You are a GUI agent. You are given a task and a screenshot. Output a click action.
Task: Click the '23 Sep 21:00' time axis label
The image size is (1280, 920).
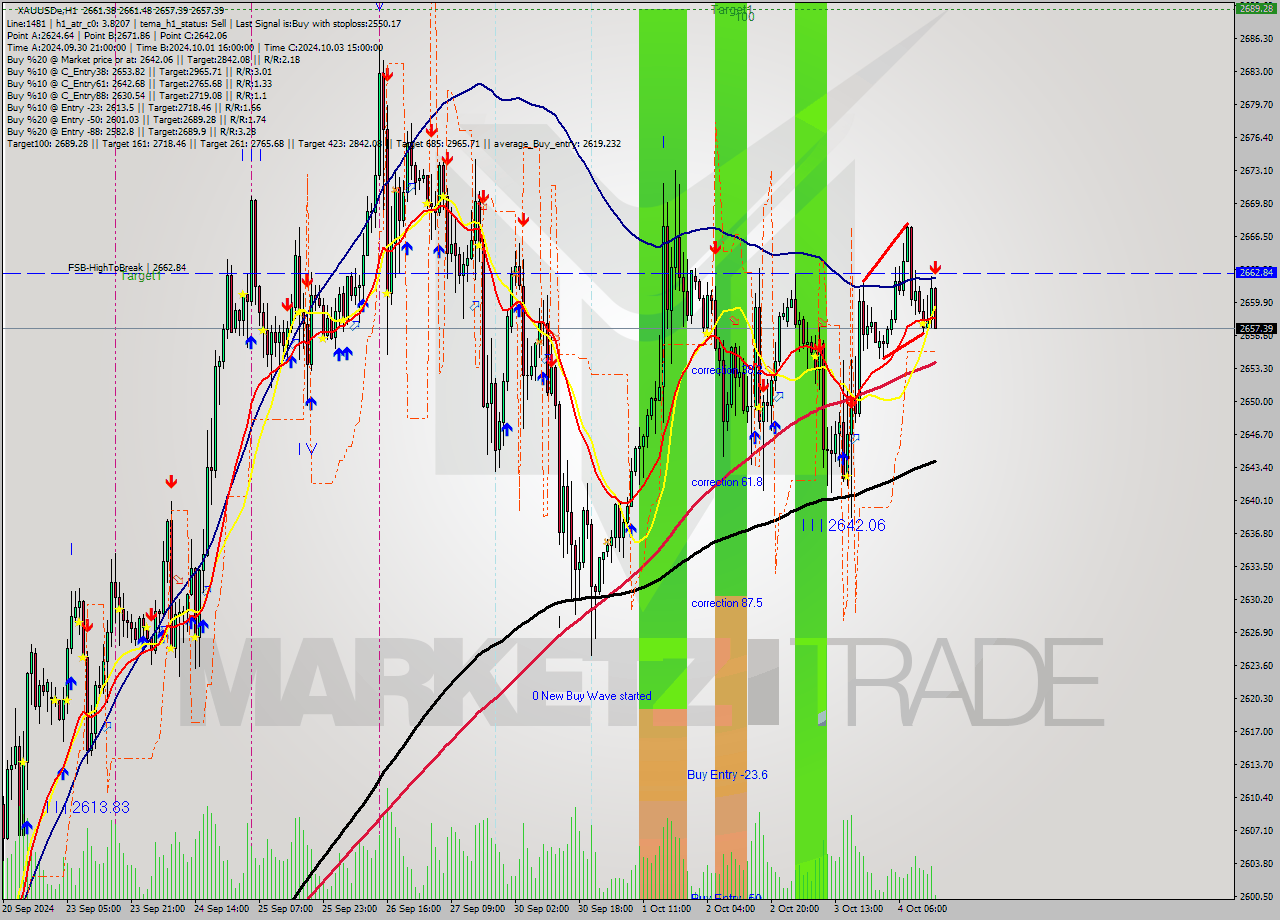[159, 909]
